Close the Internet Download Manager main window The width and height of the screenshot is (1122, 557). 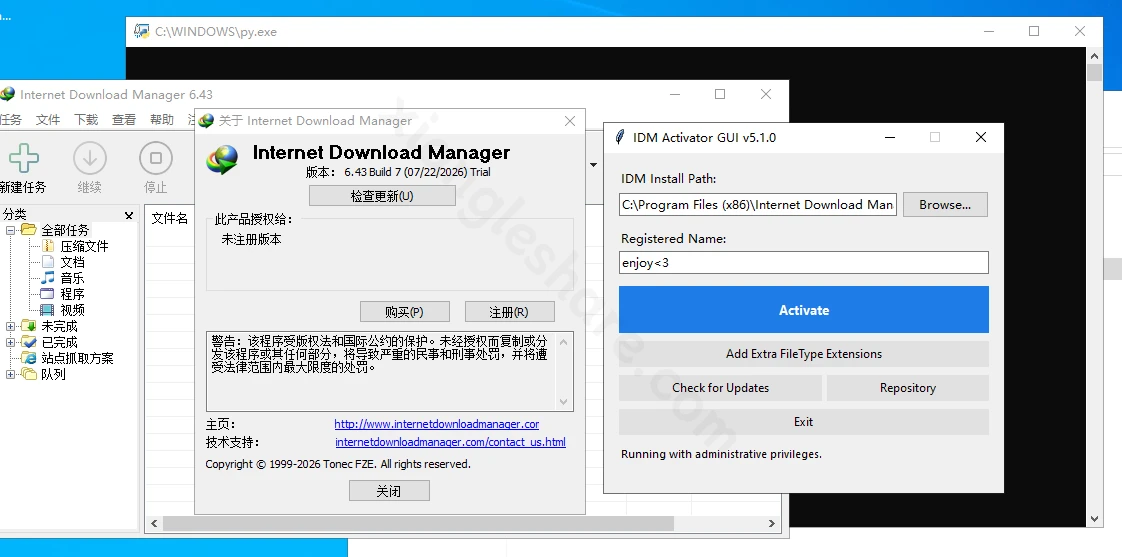tap(766, 94)
